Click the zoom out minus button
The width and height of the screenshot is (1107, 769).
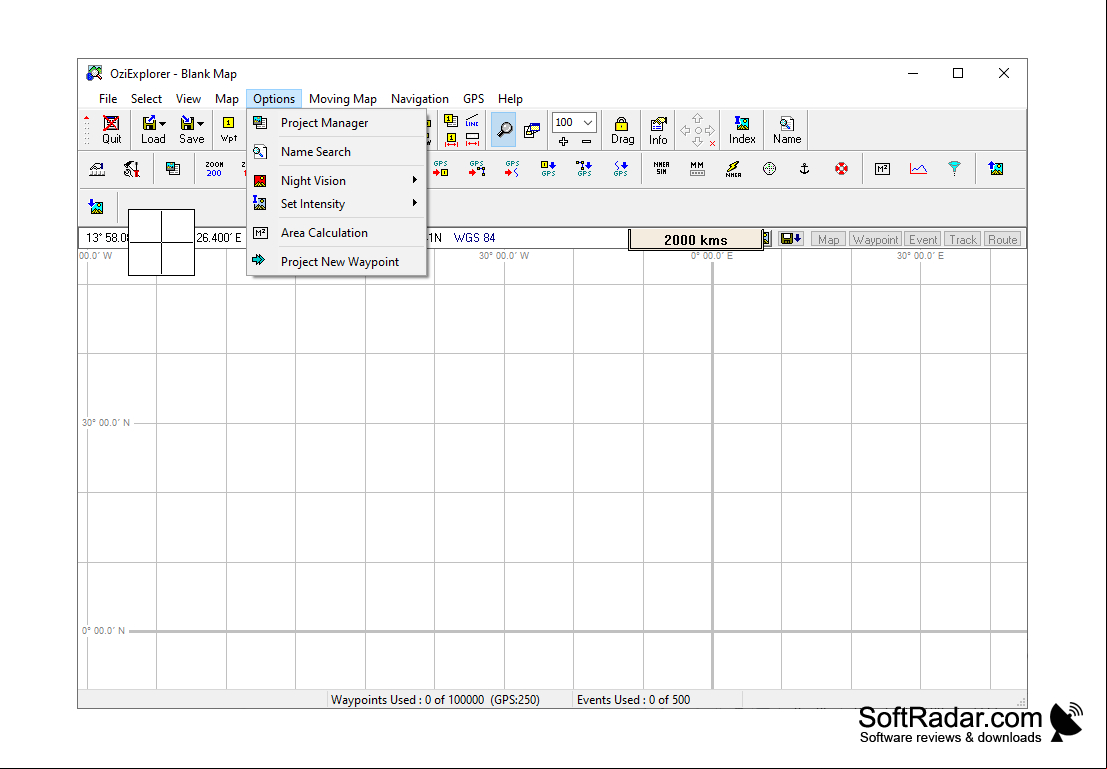tap(586, 142)
